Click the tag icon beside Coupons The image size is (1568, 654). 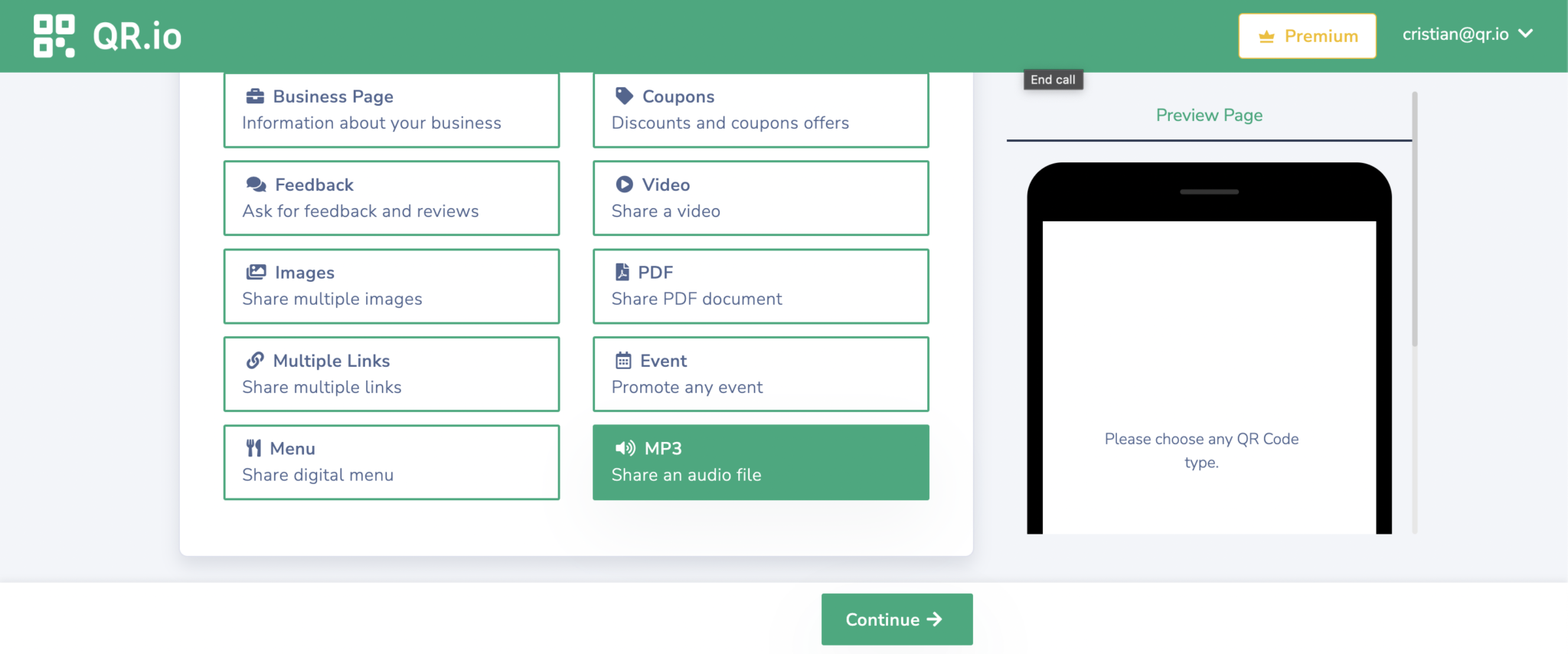click(x=624, y=96)
